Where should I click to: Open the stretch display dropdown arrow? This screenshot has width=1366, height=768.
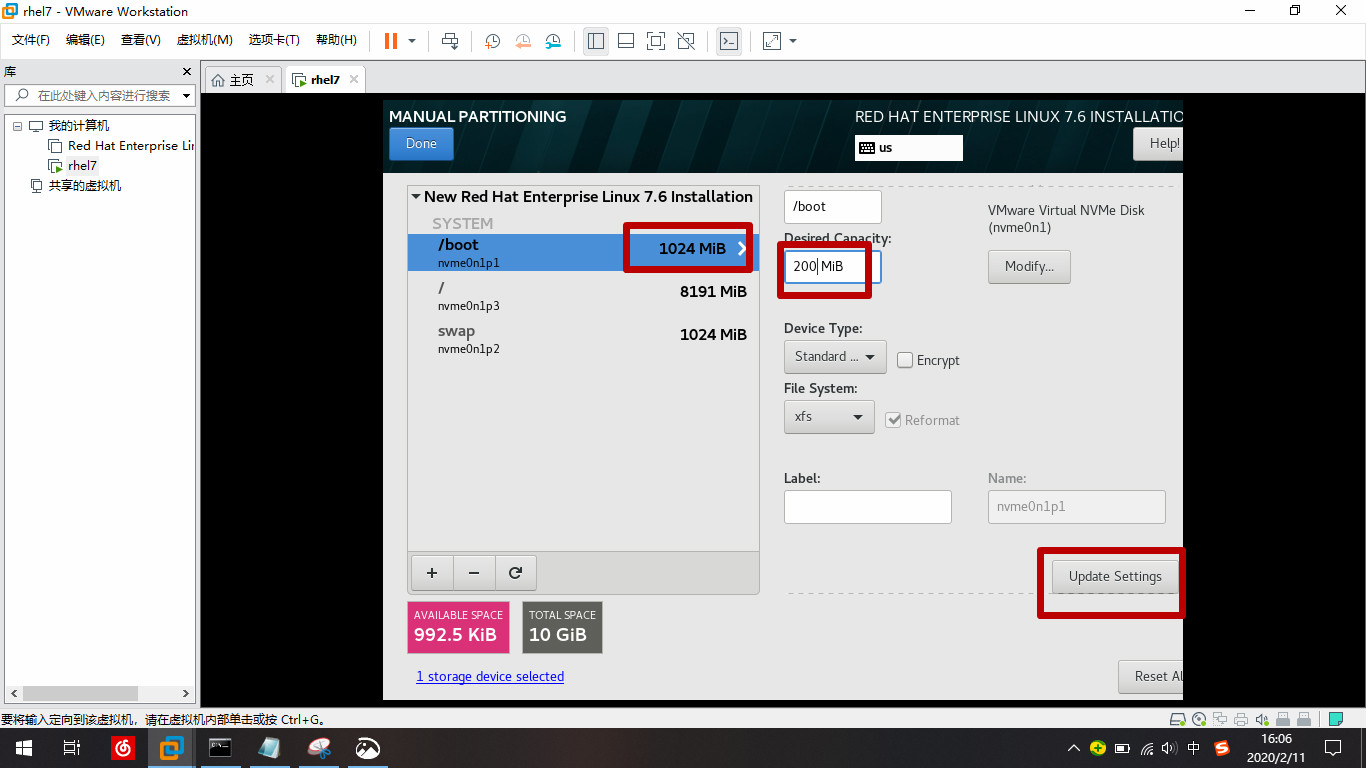[793, 41]
